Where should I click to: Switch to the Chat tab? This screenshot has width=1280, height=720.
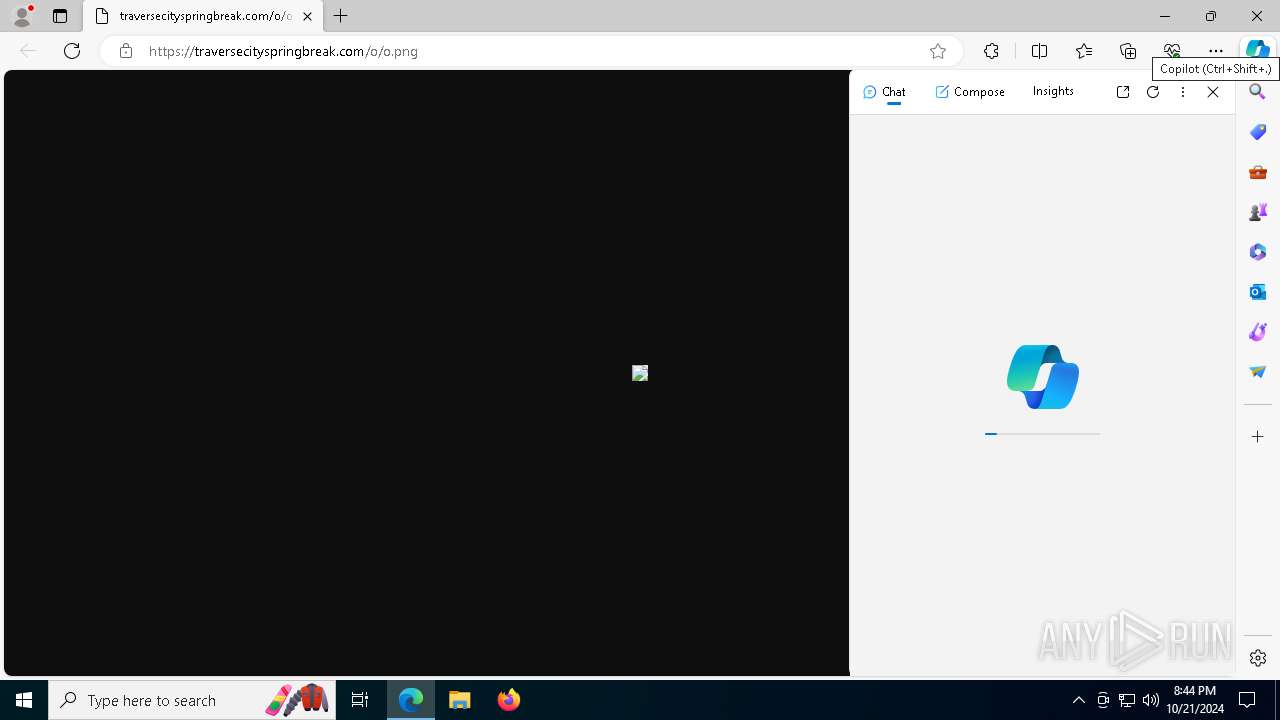884,92
